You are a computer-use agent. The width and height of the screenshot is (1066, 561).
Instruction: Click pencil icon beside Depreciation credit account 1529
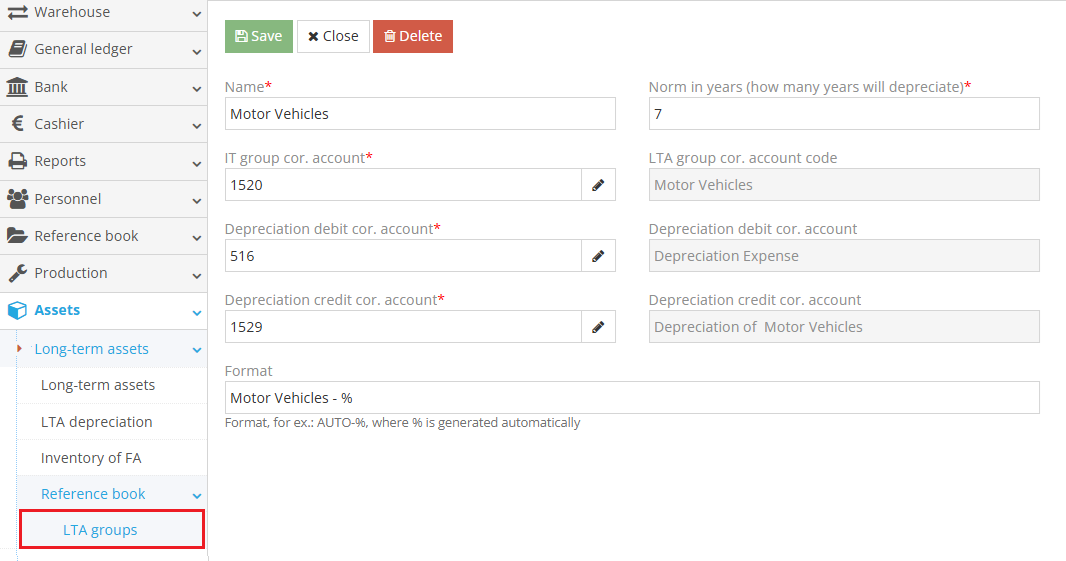[598, 327]
